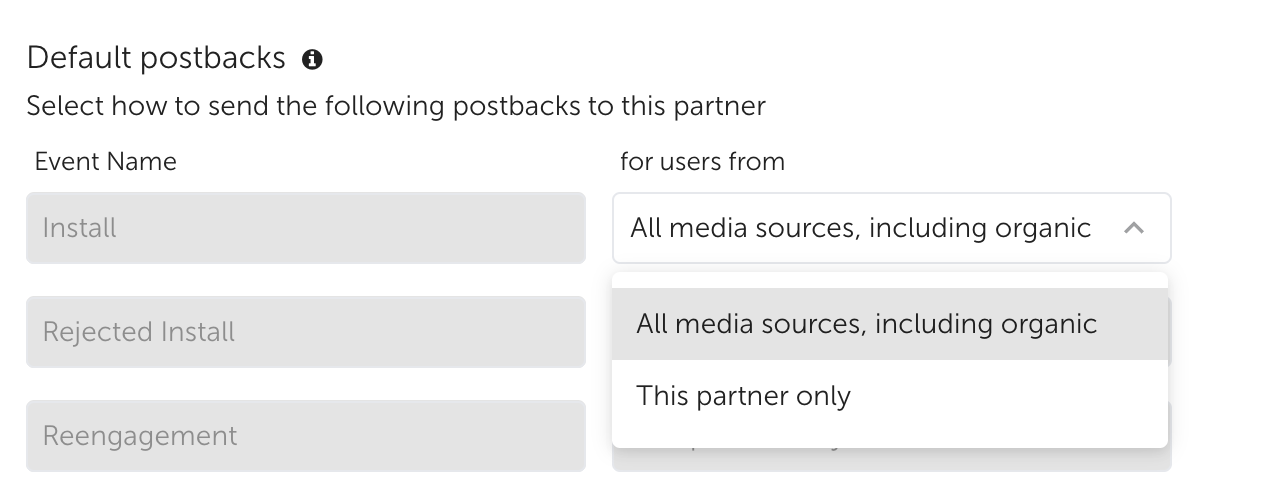Click the word "Reengagement" in the grey box
Viewport: 1262px width, 494px height.
140,436
